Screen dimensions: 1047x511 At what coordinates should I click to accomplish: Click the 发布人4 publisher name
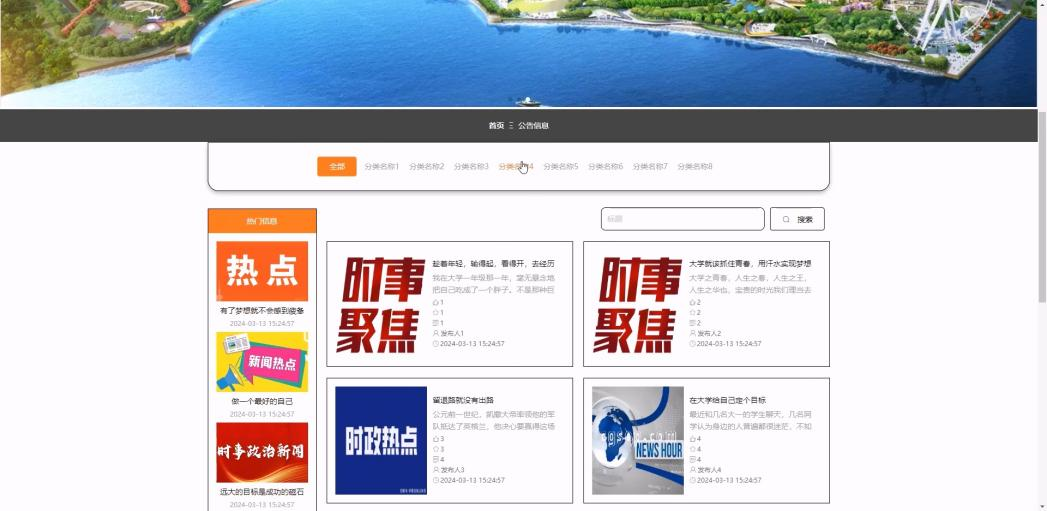pyautogui.click(x=709, y=470)
